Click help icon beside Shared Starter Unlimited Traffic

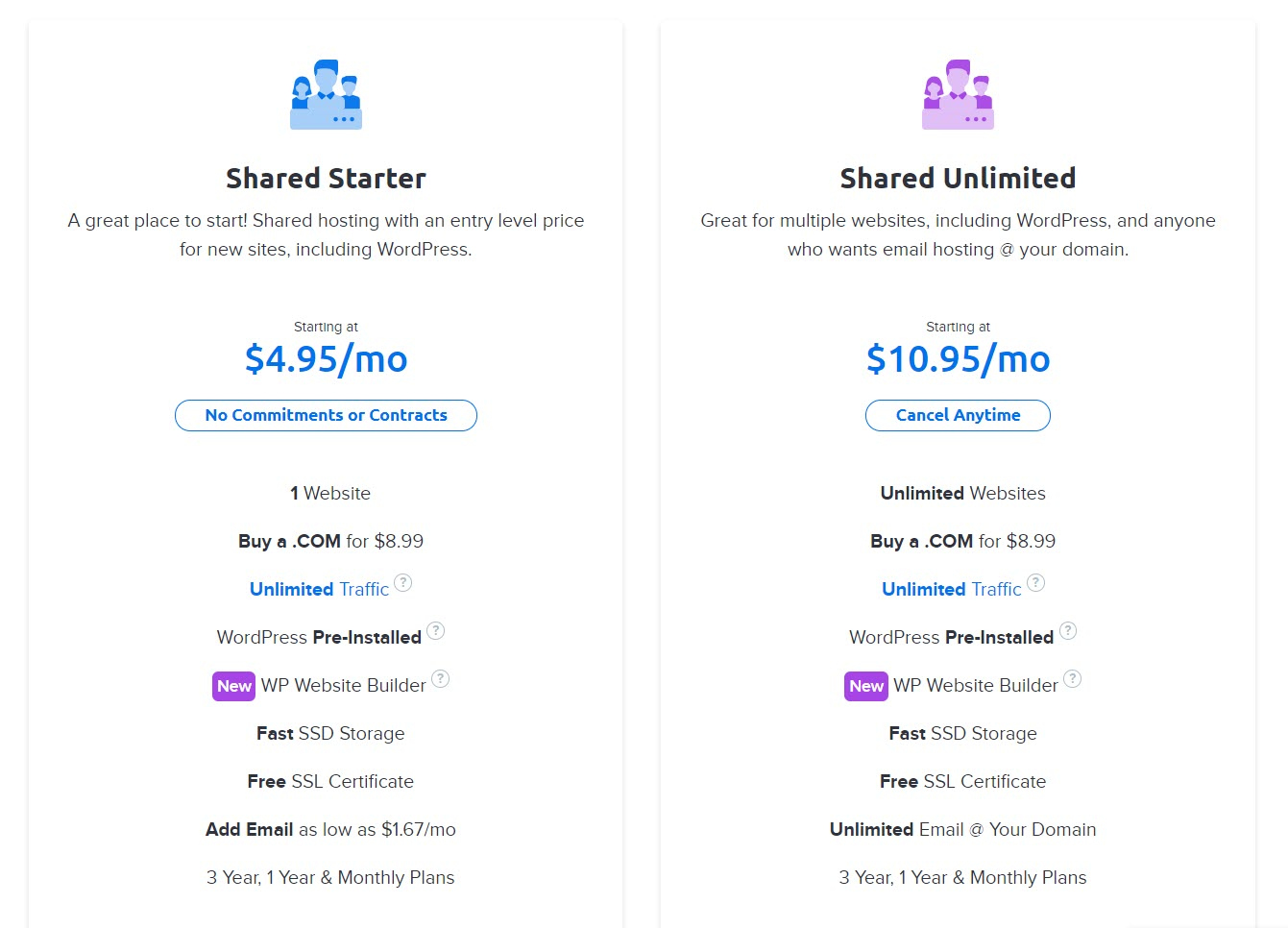point(403,583)
